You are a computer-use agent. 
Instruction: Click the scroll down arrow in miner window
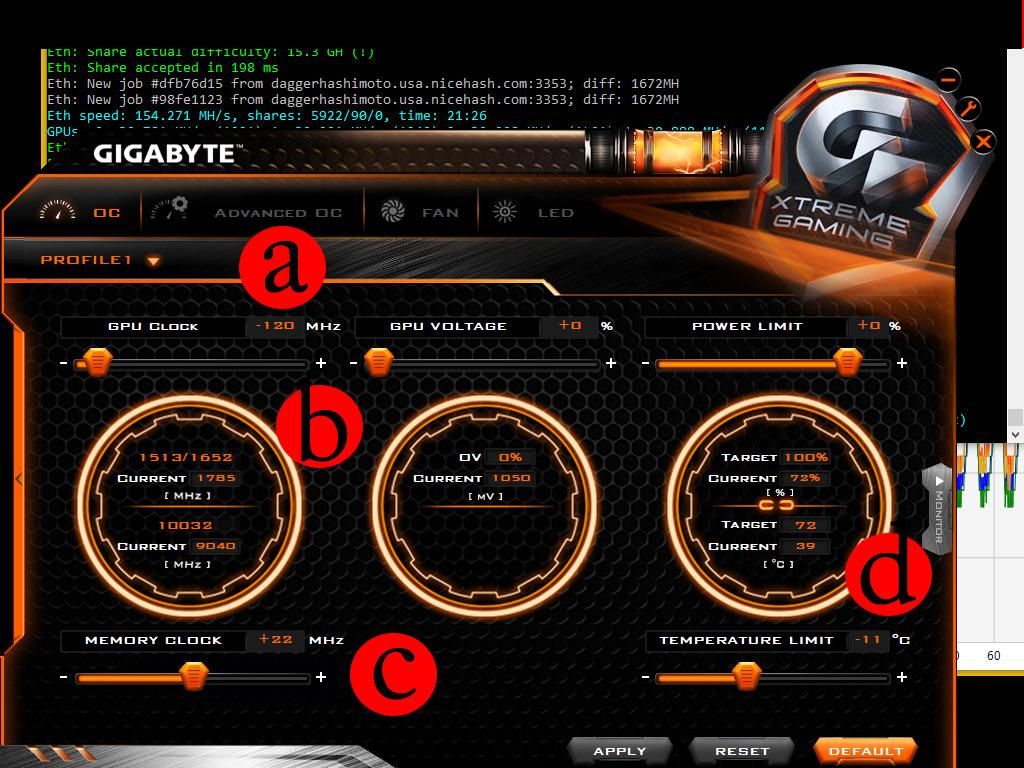click(x=1015, y=434)
